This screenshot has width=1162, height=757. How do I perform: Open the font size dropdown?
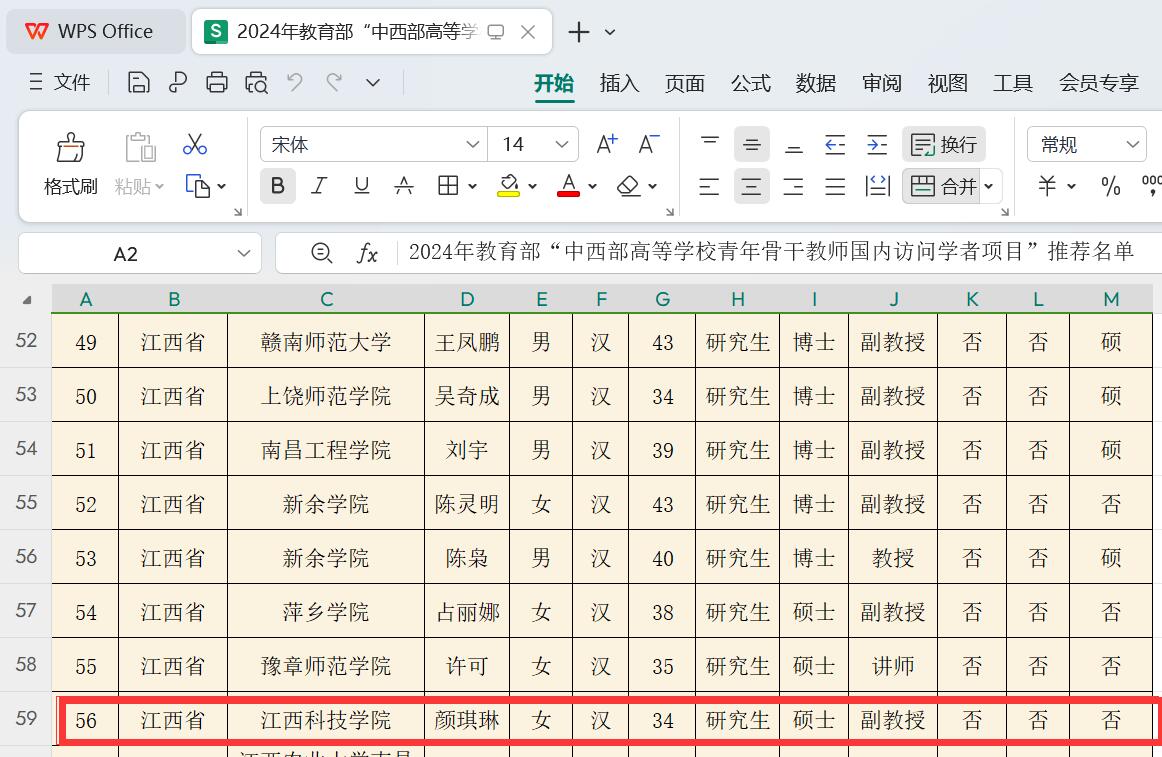click(562, 145)
